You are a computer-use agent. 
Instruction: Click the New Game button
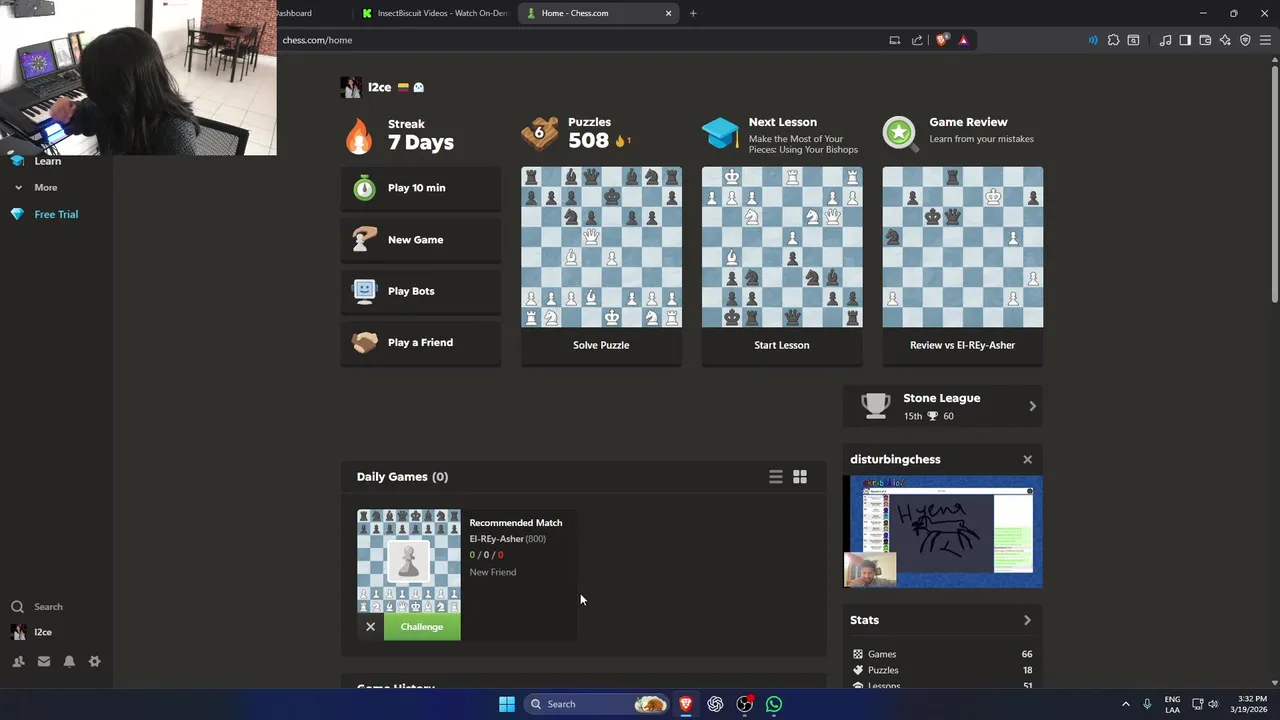click(x=421, y=240)
